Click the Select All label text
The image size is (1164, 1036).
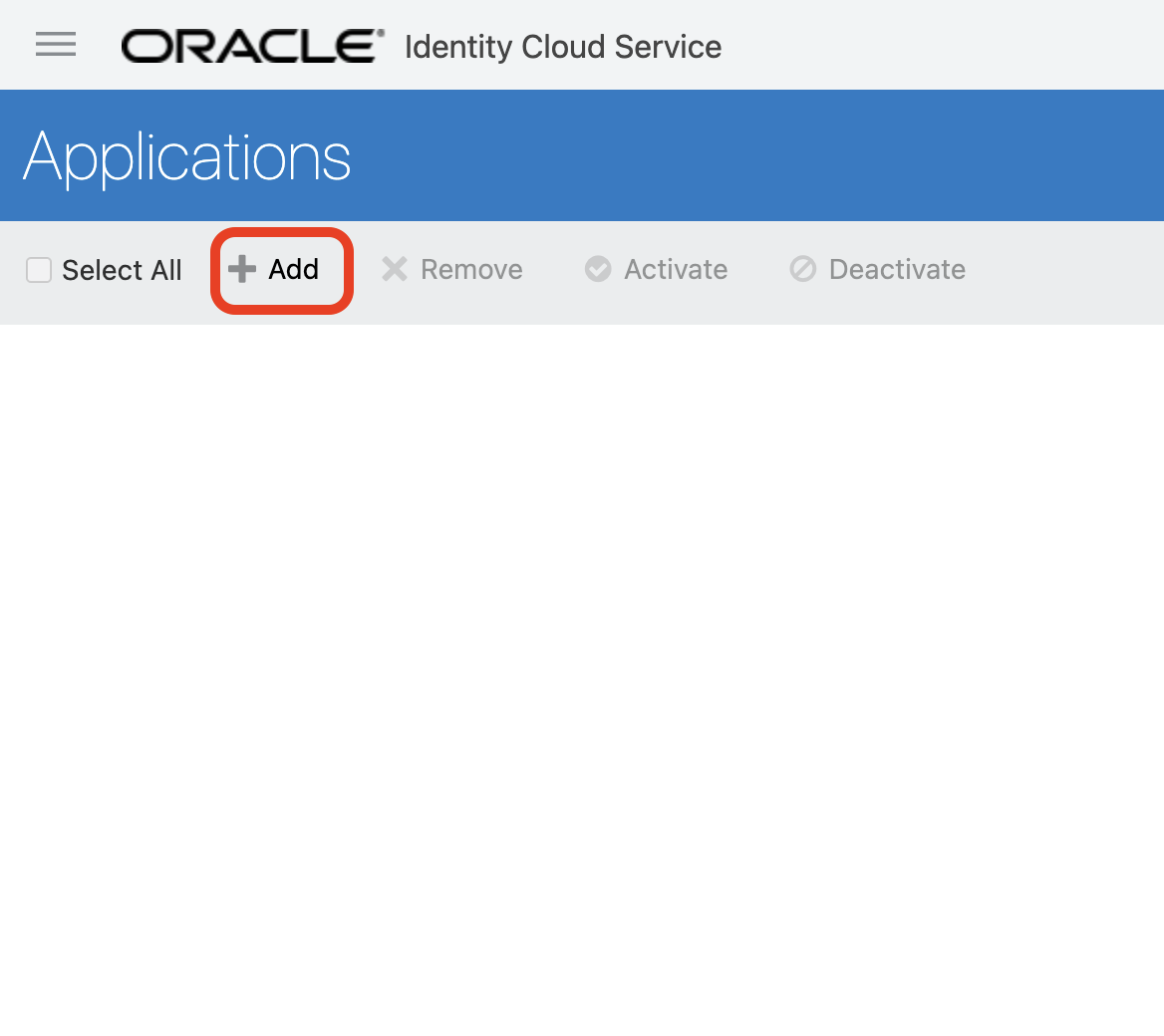click(x=122, y=270)
